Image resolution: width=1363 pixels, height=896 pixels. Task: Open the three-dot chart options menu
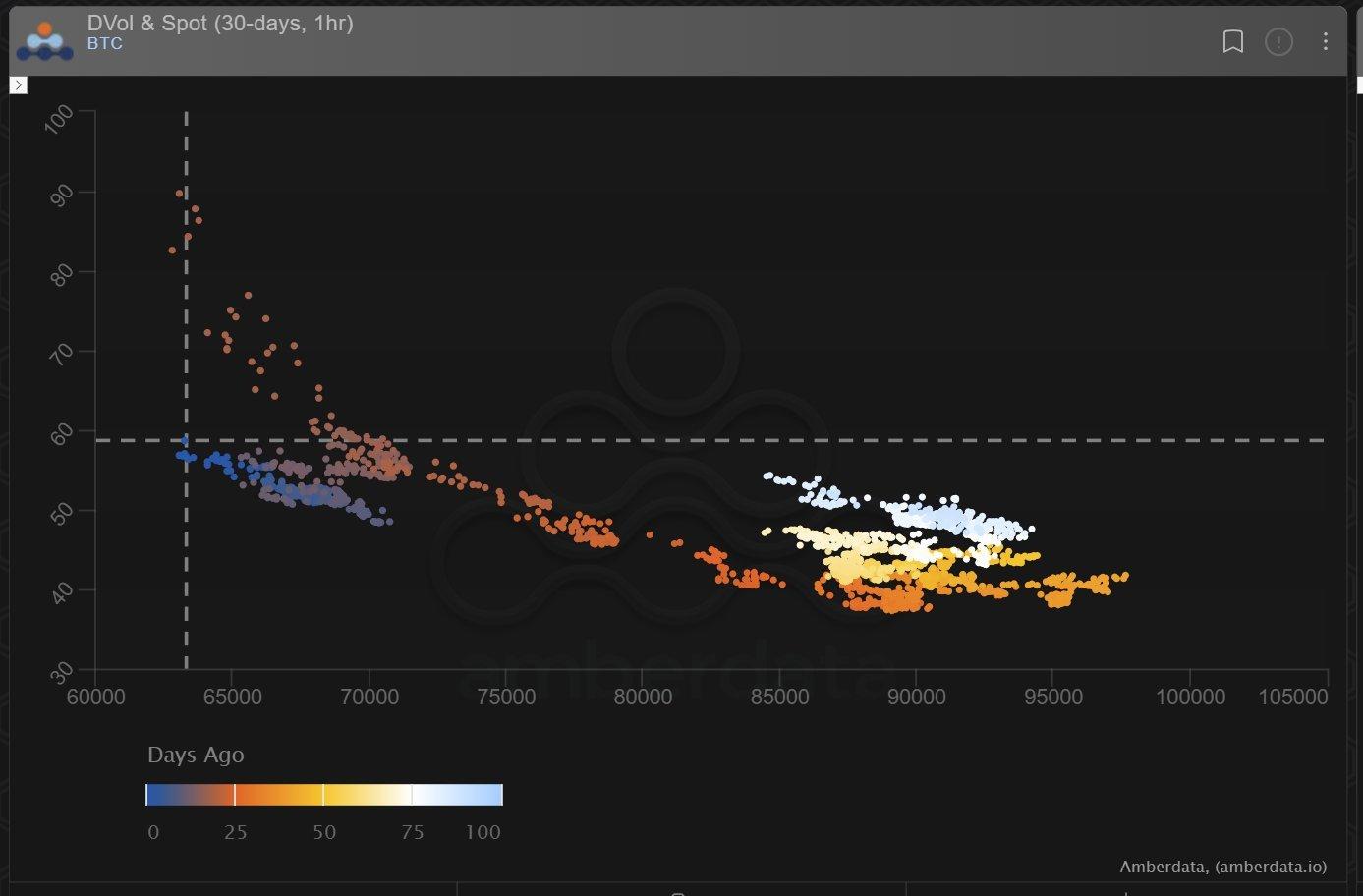pyautogui.click(x=1325, y=41)
